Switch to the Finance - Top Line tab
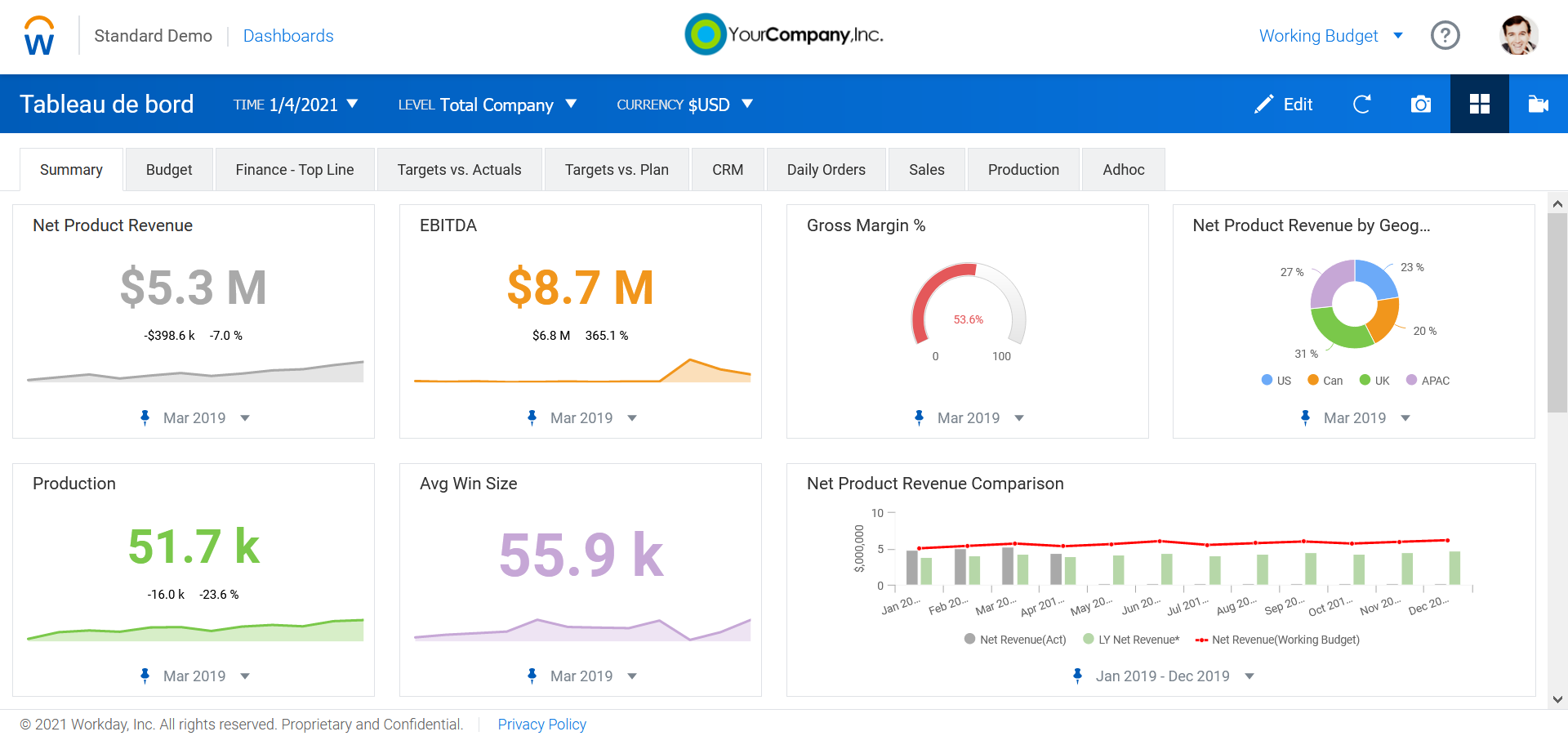1568x736 pixels. (x=295, y=169)
